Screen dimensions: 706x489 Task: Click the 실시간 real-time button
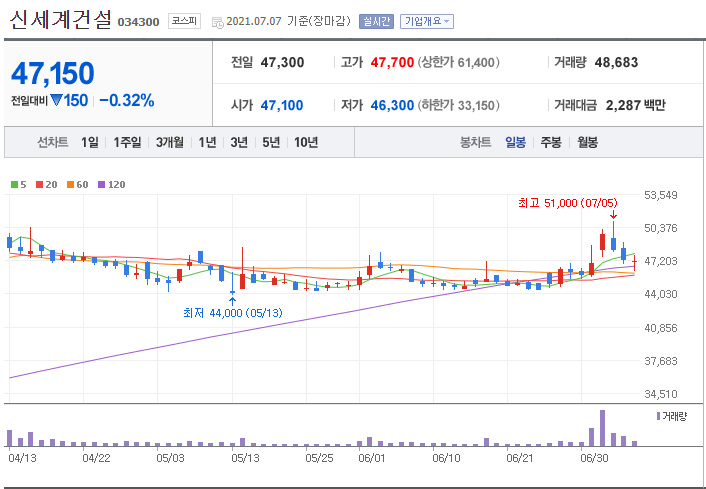[376, 21]
